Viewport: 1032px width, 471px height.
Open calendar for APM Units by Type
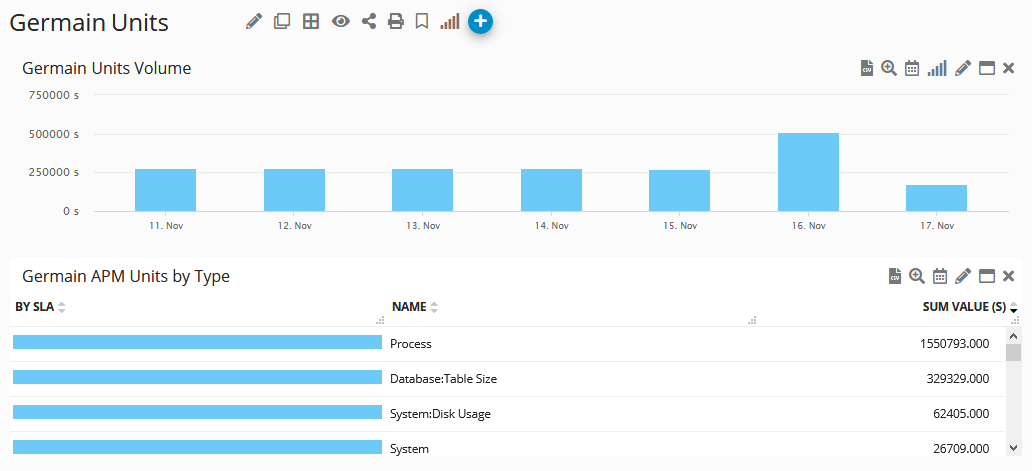[x=940, y=276]
